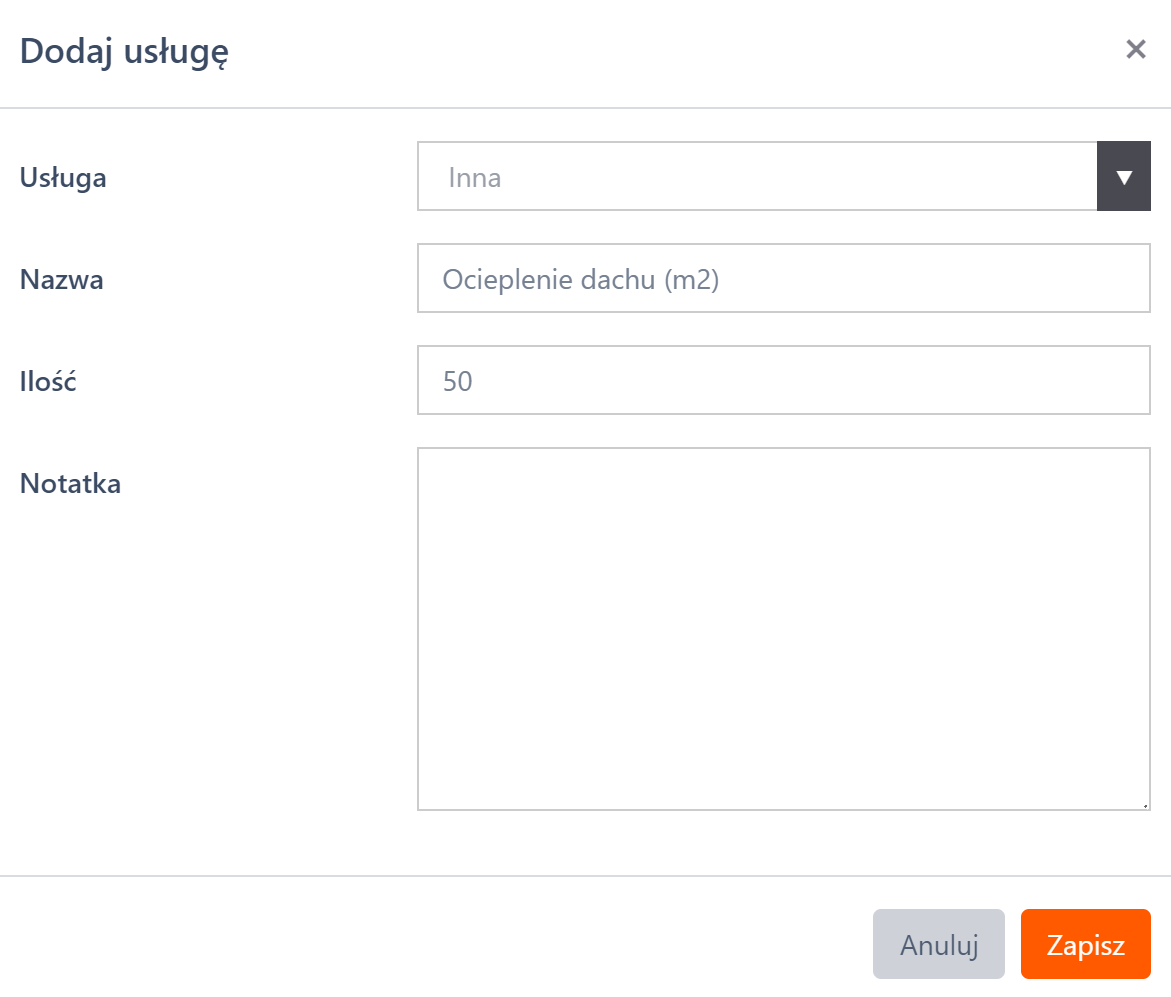Click the Nazwa field label
This screenshot has width=1171, height=997.
62,280
